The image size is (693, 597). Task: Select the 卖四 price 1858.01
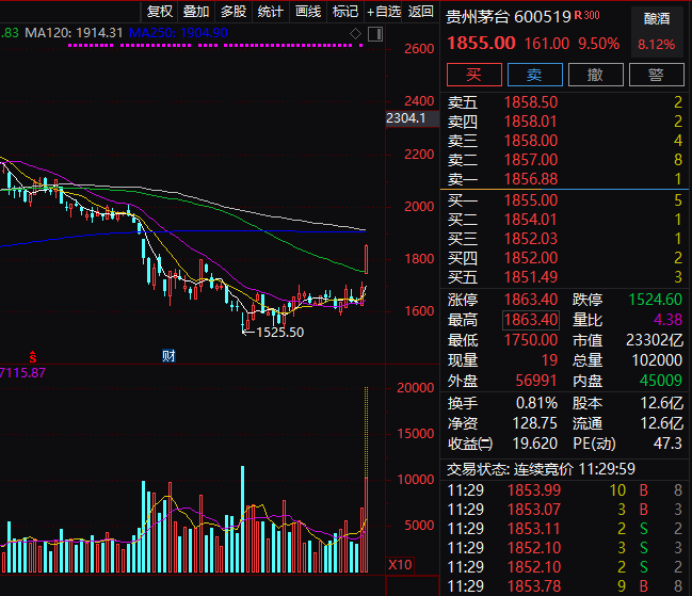tap(530, 122)
